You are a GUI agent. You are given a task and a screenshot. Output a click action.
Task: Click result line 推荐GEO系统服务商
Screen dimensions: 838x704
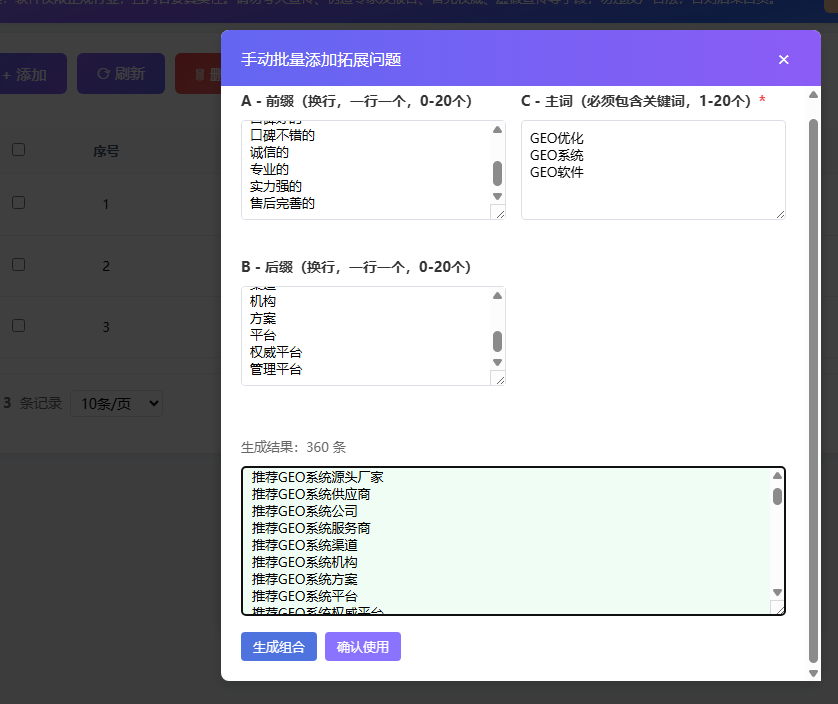(311, 529)
